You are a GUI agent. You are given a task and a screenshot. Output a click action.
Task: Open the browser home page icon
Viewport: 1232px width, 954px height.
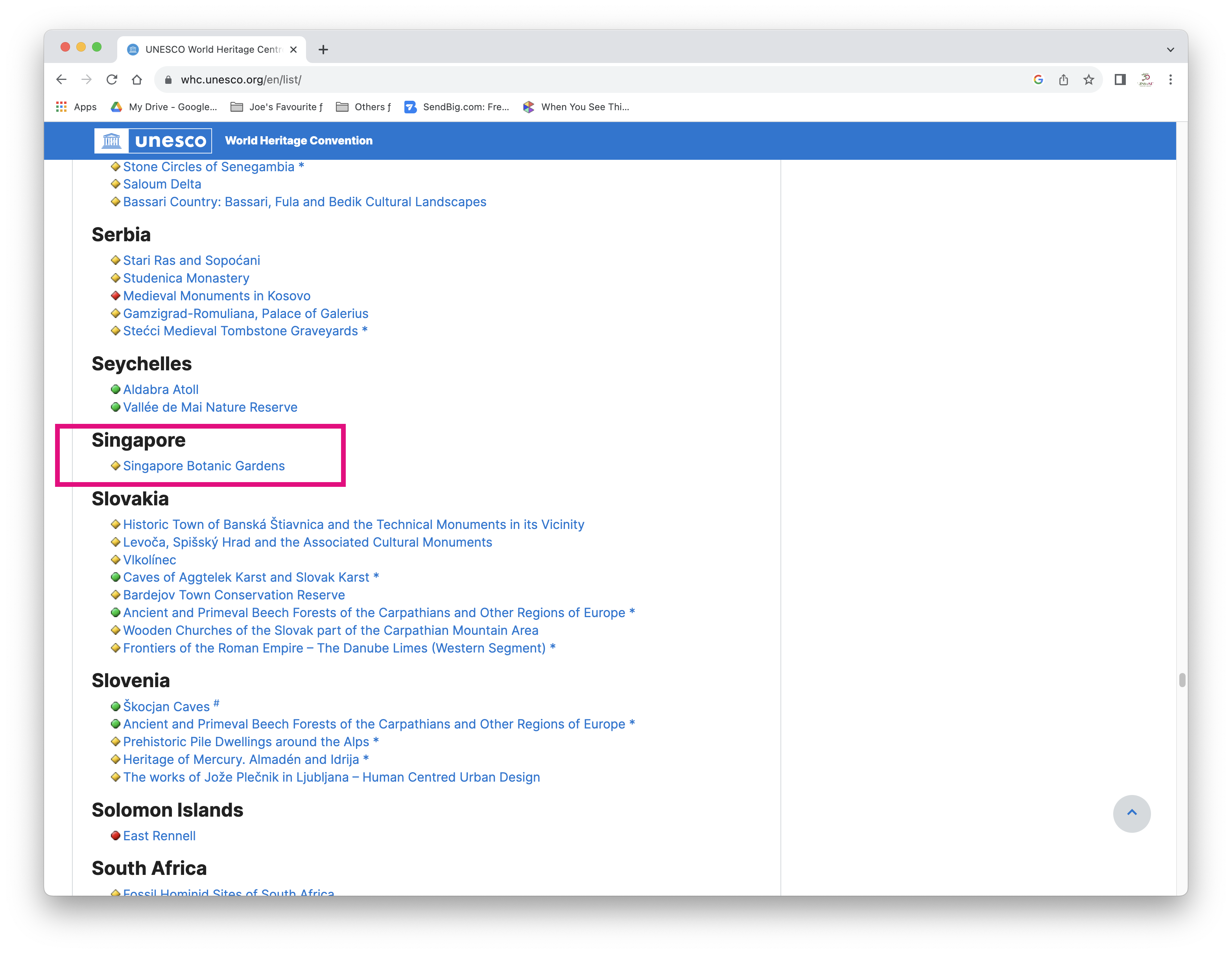pyautogui.click(x=136, y=79)
